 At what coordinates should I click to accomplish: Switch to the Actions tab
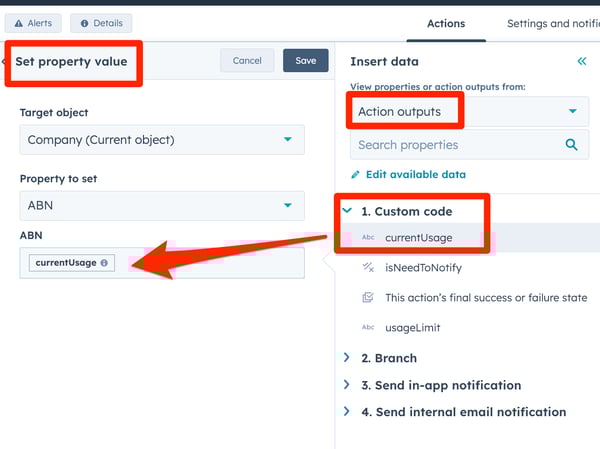tap(446, 24)
